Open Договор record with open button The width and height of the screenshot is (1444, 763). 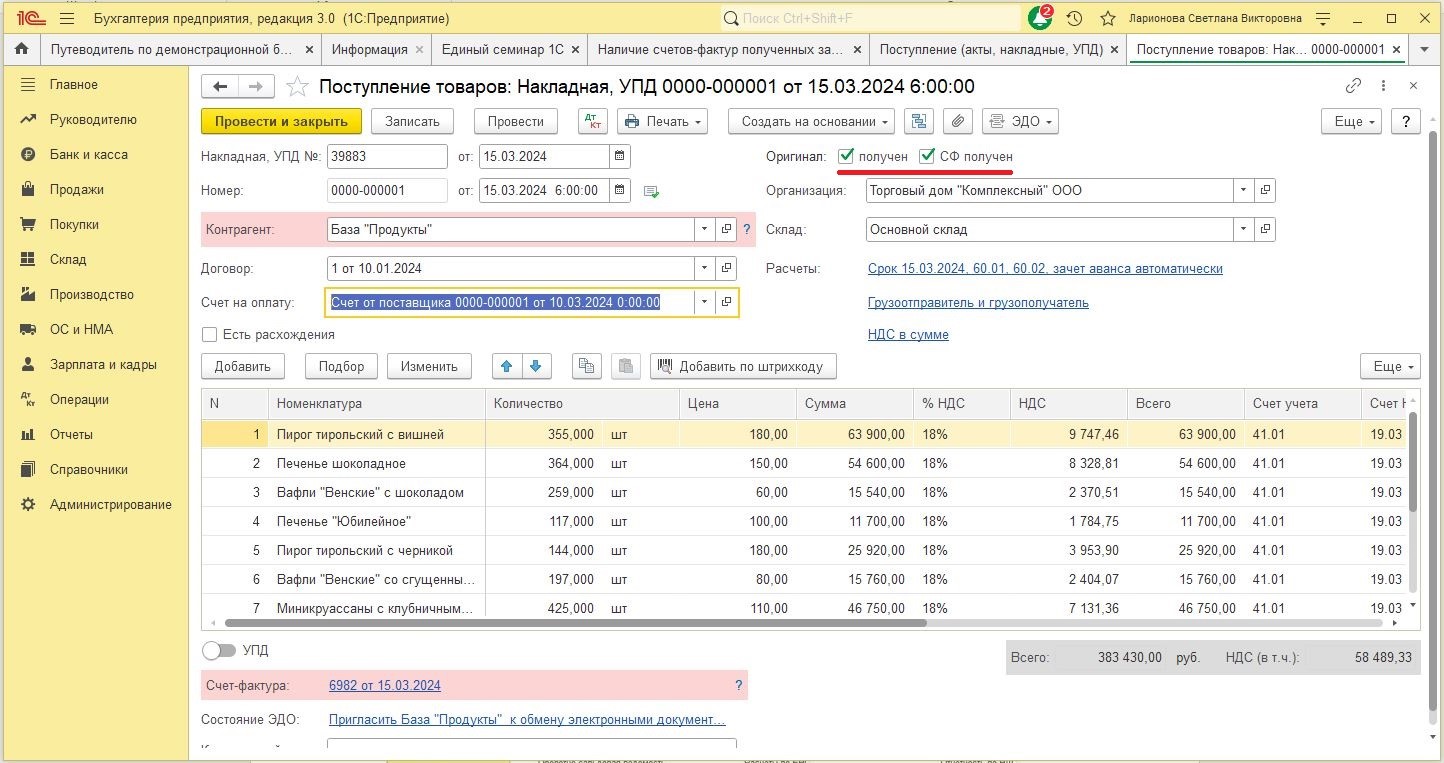[x=727, y=269]
